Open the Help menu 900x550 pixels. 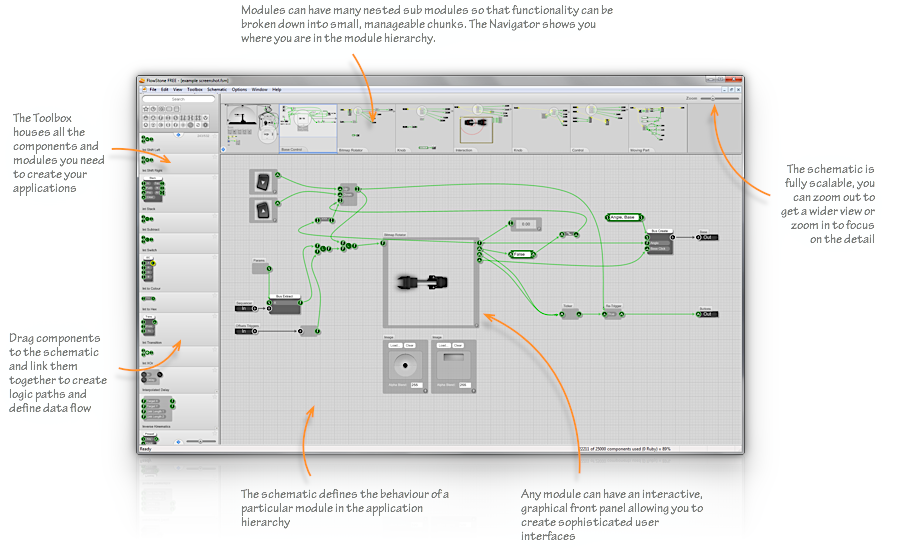277,90
